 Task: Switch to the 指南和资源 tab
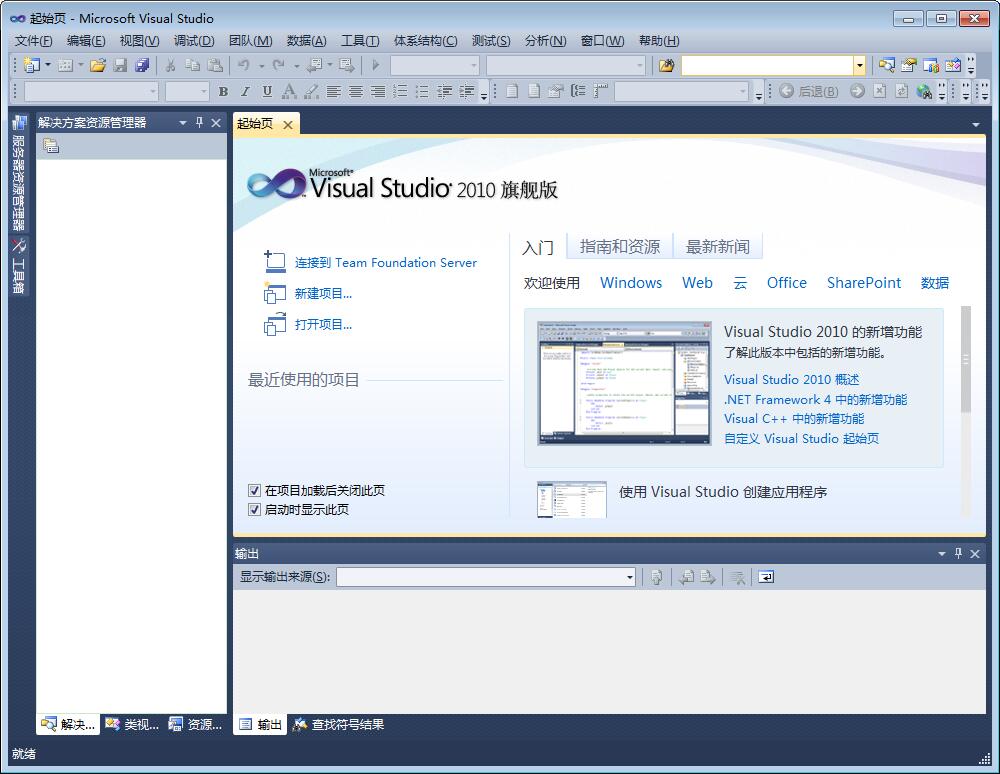pos(620,247)
